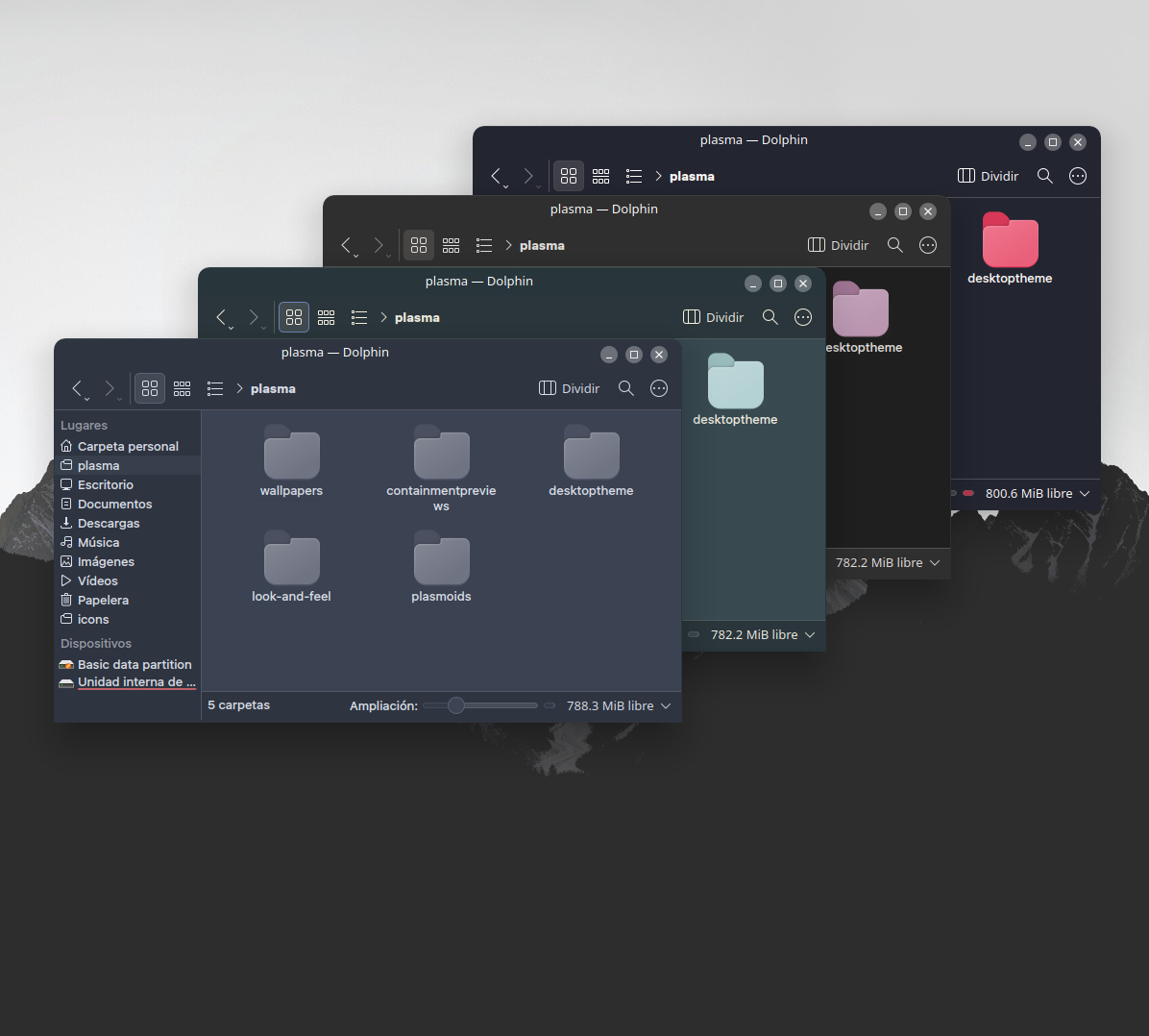The image size is (1149, 1036).
Task: Select the plasmoids folder
Action: point(441,567)
